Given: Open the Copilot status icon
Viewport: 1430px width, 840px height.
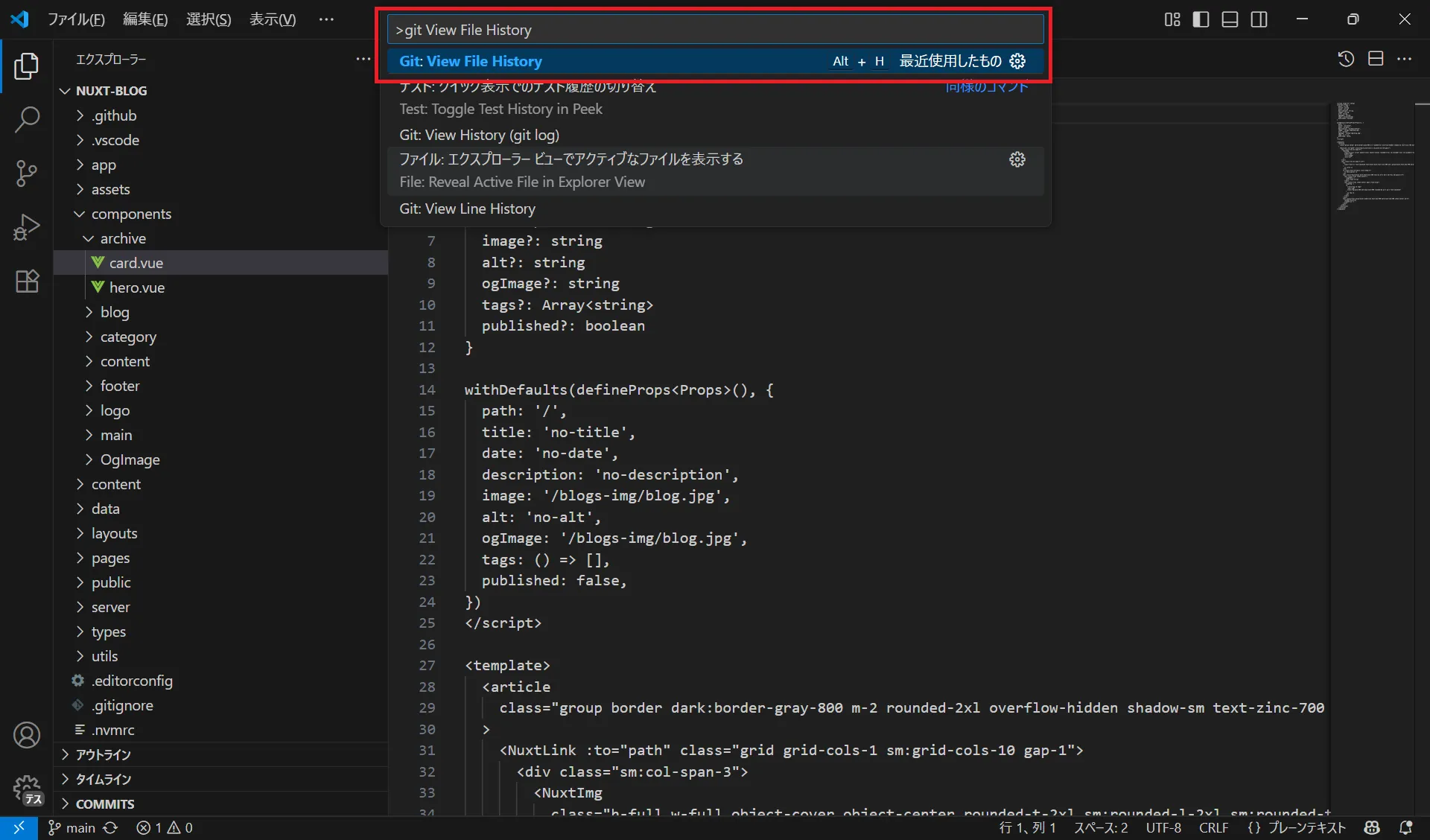Looking at the screenshot, I should pyautogui.click(x=1372, y=827).
